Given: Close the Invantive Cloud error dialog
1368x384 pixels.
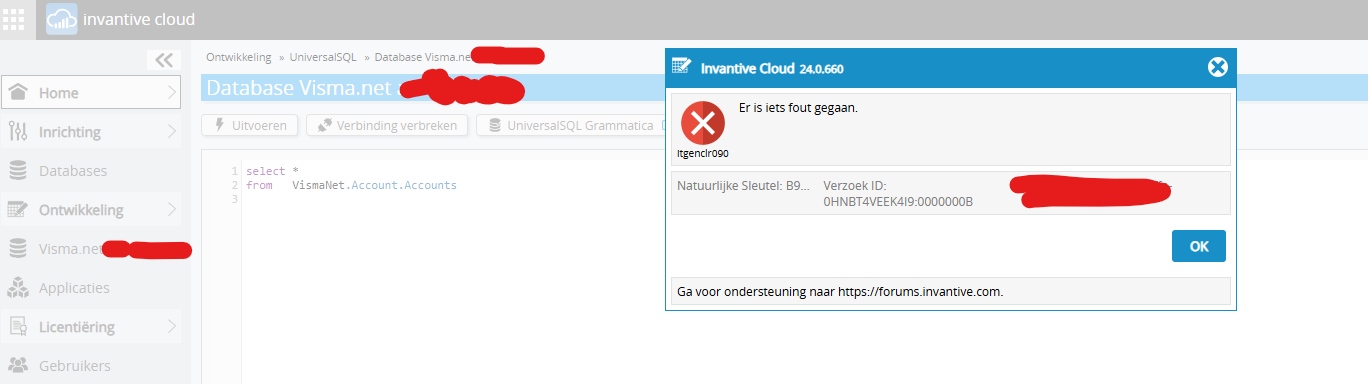Looking at the screenshot, I should coord(1217,67).
